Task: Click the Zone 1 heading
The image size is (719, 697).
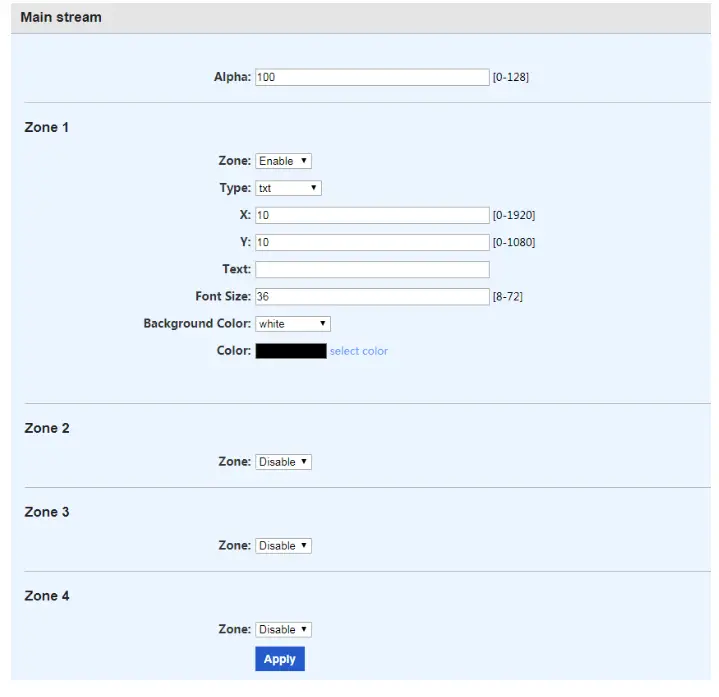Action: pyautogui.click(x=46, y=127)
